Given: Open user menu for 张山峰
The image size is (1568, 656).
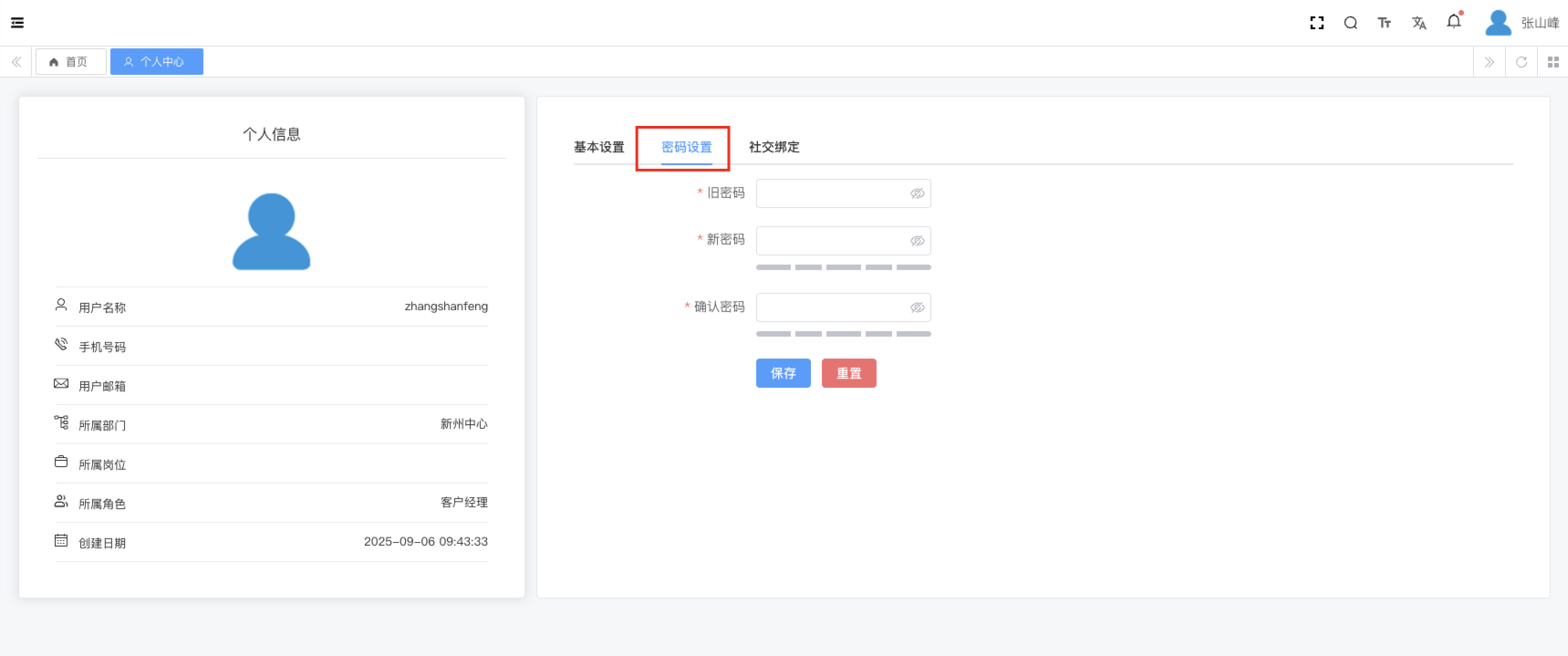Looking at the screenshot, I should pos(1521,23).
